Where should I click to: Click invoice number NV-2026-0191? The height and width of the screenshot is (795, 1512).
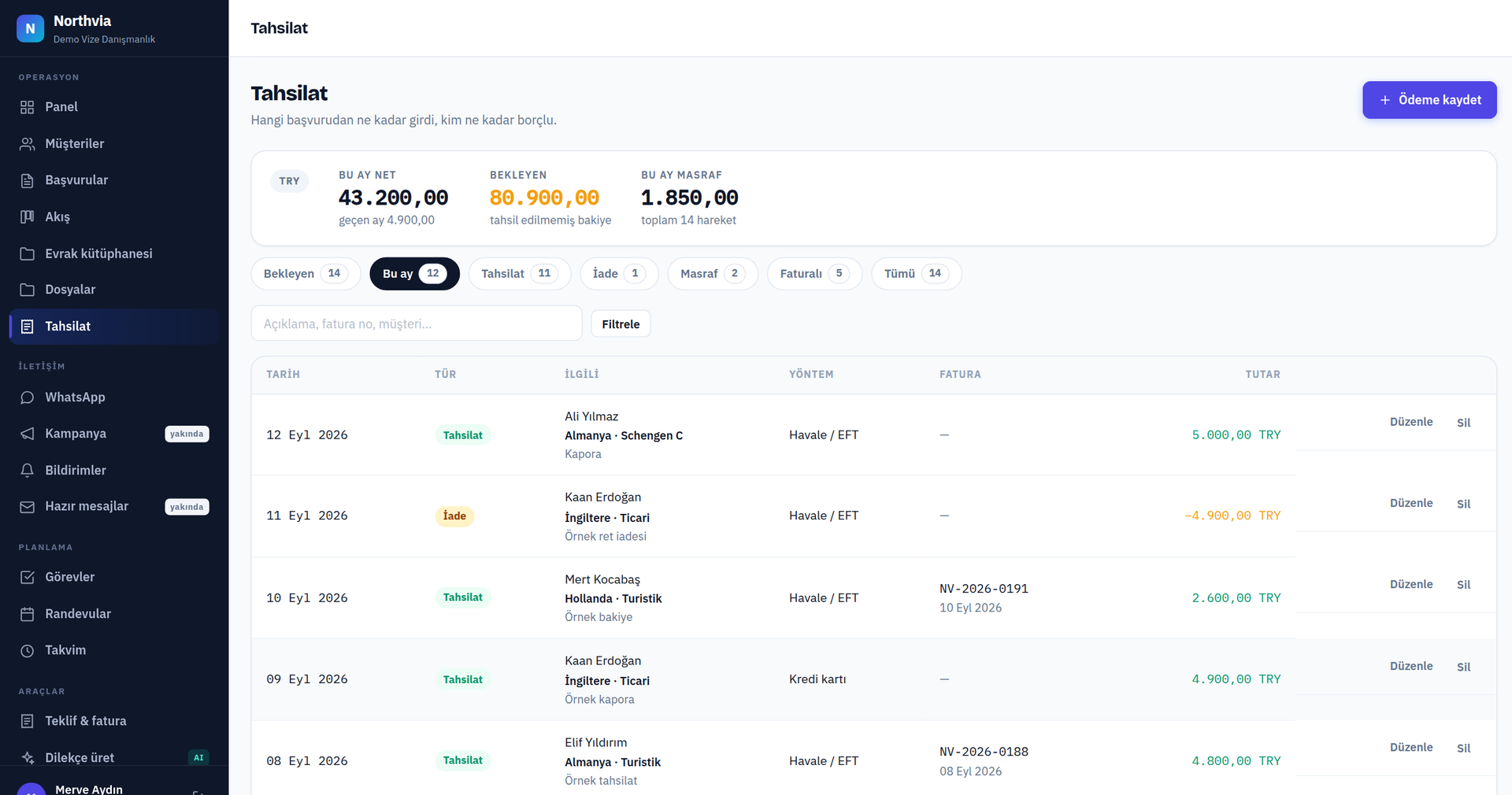(984, 589)
